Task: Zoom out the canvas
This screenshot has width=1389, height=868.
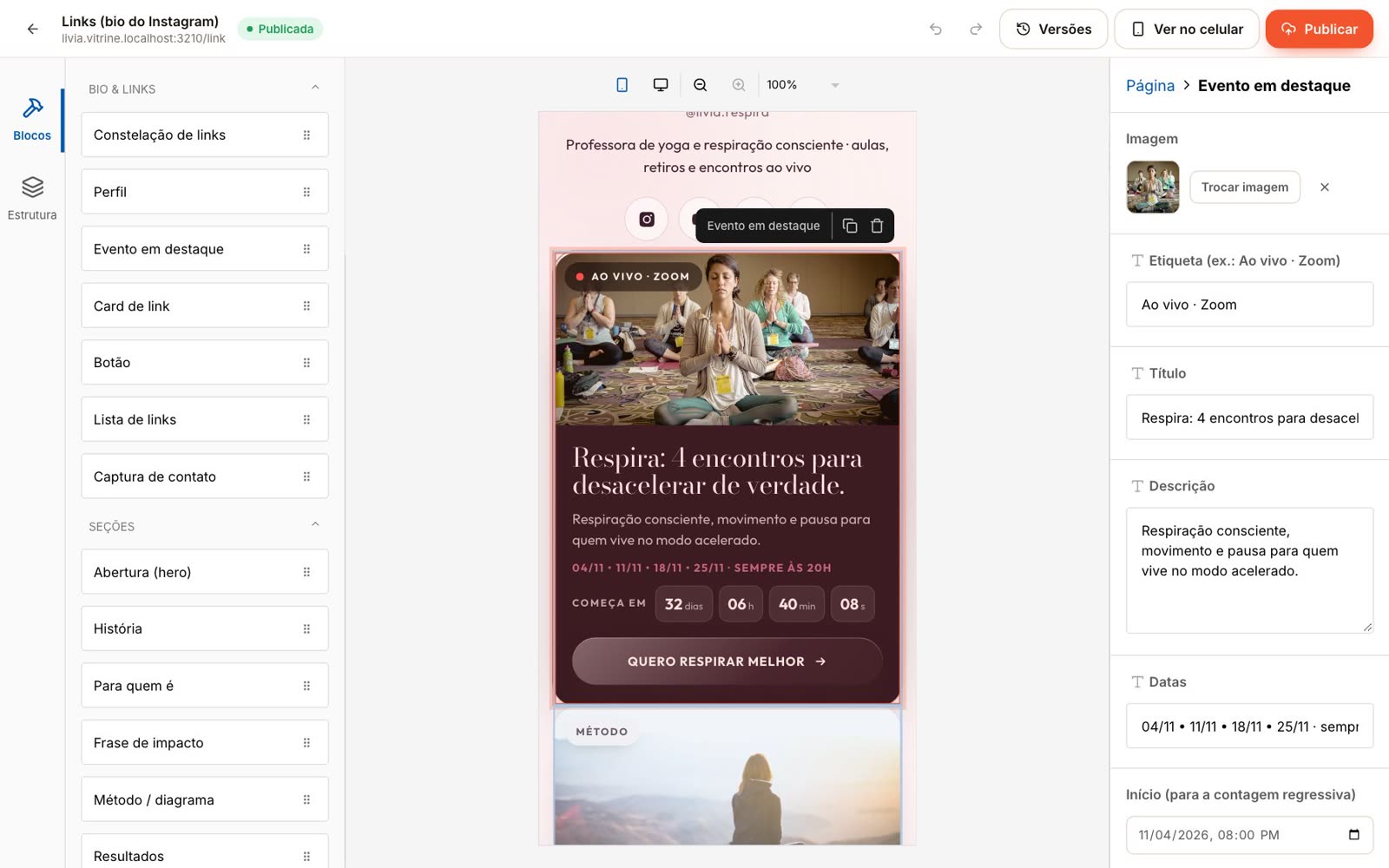Action: 700,84
